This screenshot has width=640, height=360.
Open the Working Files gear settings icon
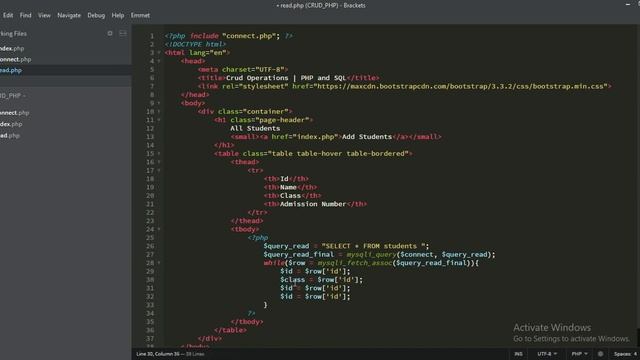tap(110, 33)
